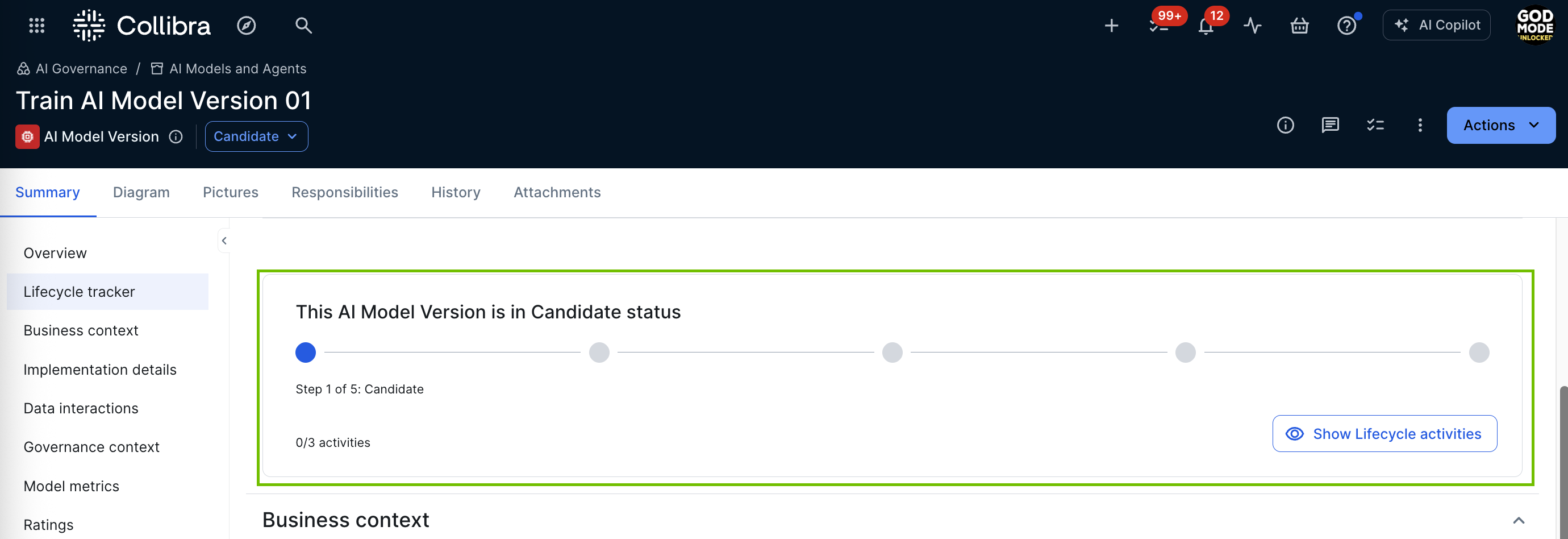Open the comments panel icon
Screen dimensions: 1568x539
coord(1330,126)
